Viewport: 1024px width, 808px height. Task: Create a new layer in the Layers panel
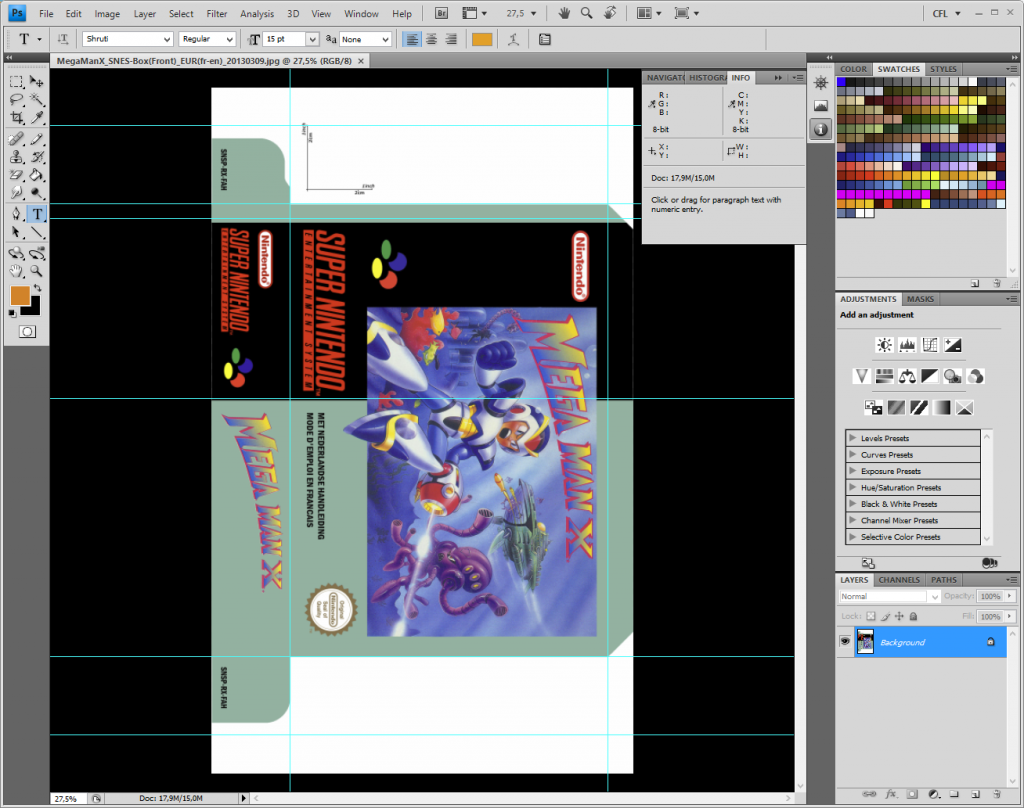click(975, 794)
